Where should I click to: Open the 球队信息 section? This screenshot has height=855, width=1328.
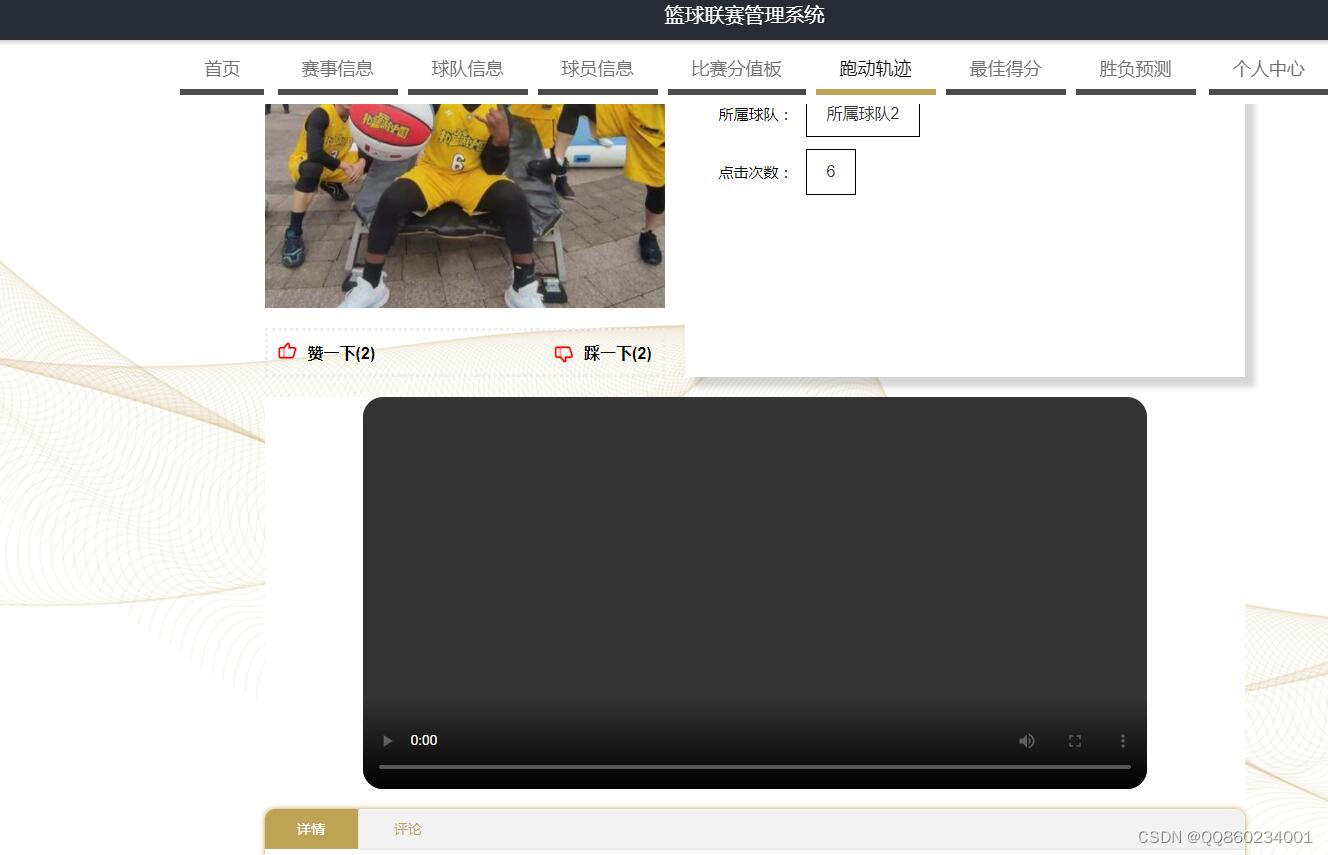click(x=467, y=68)
